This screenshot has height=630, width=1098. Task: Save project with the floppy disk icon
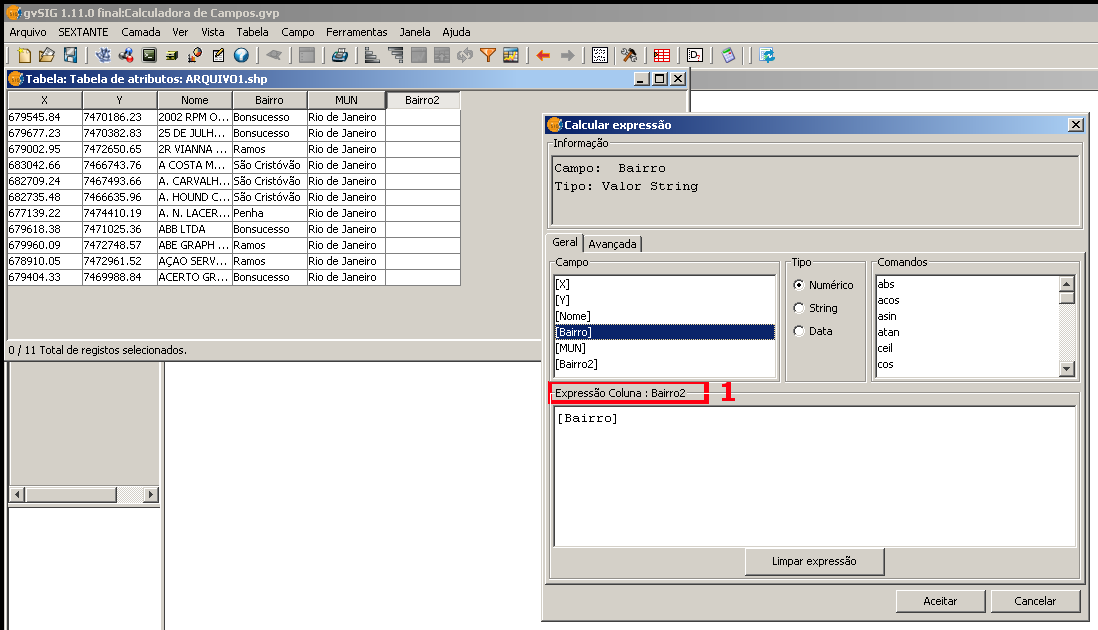70,55
